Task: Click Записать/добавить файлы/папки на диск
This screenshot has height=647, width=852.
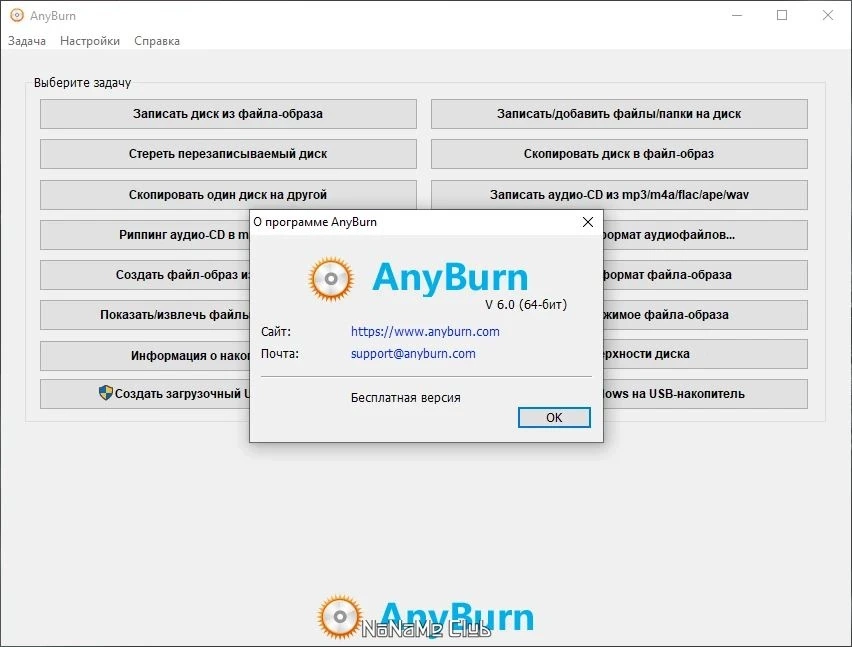Action: [x=619, y=114]
